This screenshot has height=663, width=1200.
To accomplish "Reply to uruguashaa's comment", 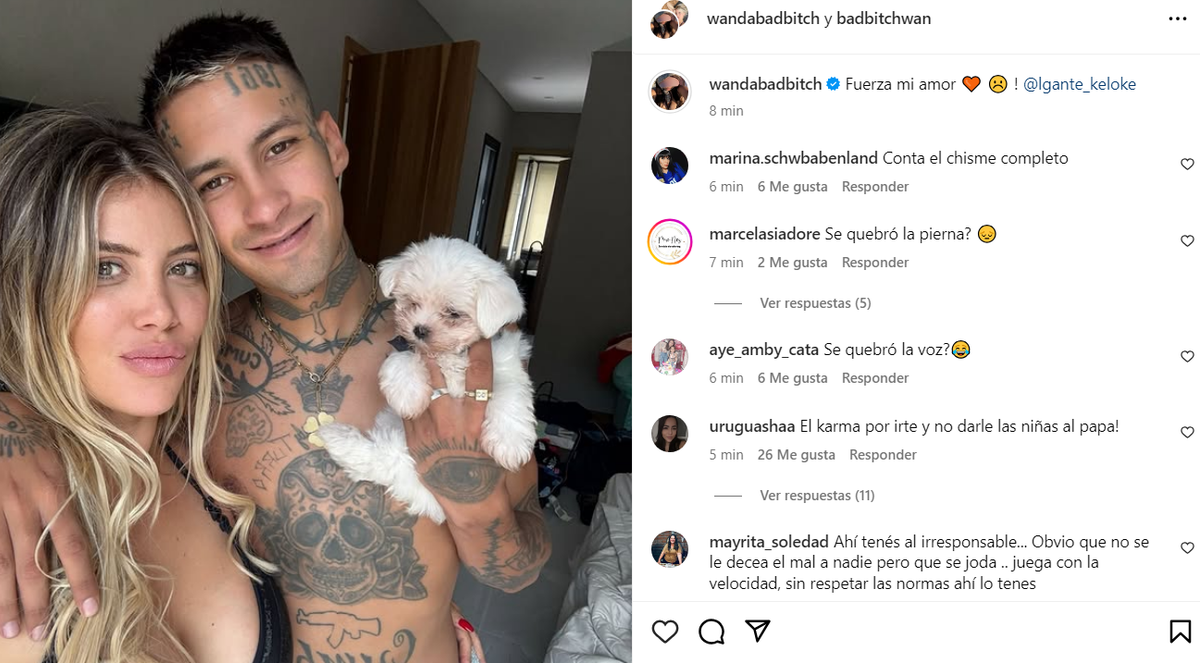I will pyautogui.click(x=883, y=455).
